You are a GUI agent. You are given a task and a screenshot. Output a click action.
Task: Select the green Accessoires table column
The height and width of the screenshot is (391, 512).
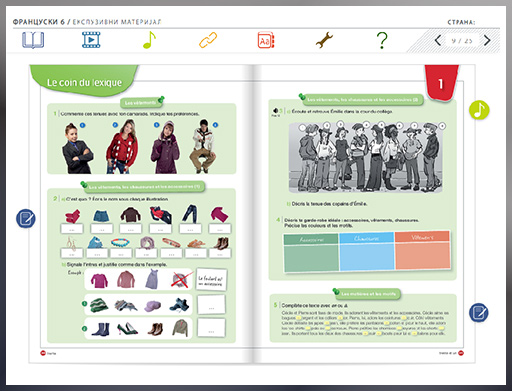click(311, 252)
